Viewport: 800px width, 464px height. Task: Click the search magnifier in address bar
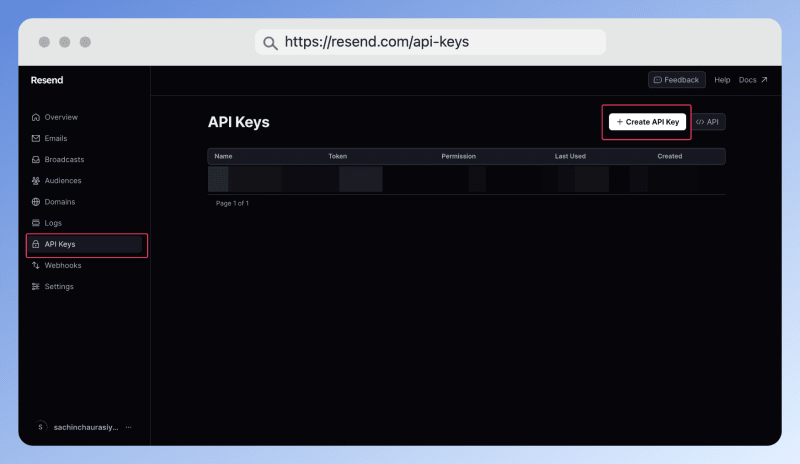[x=270, y=43]
